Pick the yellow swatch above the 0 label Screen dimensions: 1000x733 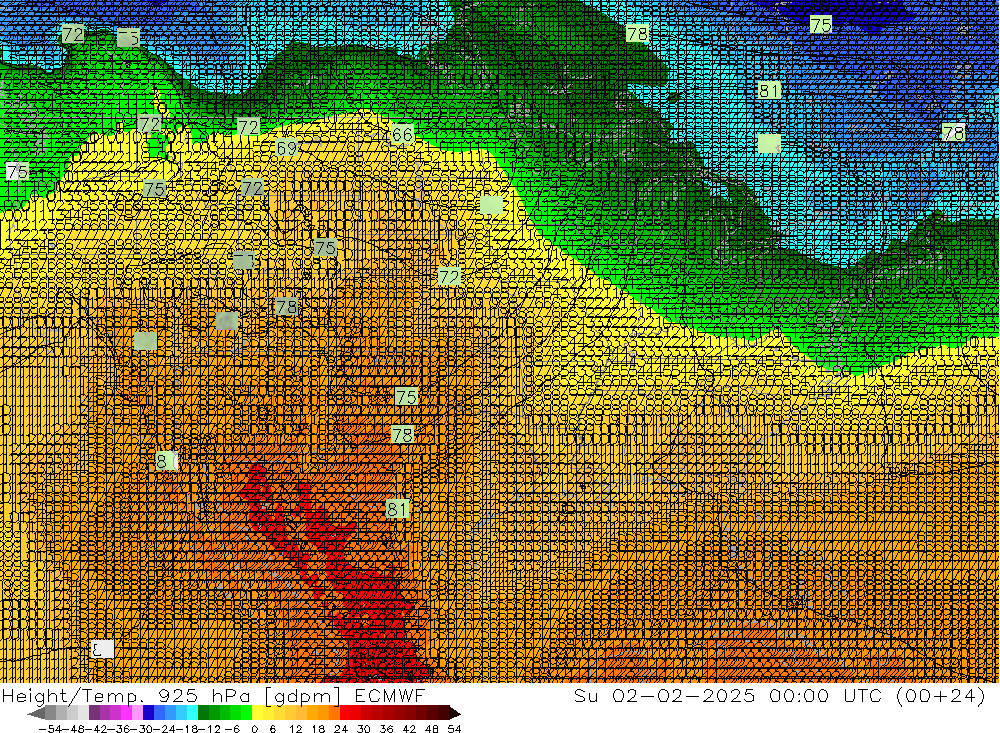click(257, 713)
